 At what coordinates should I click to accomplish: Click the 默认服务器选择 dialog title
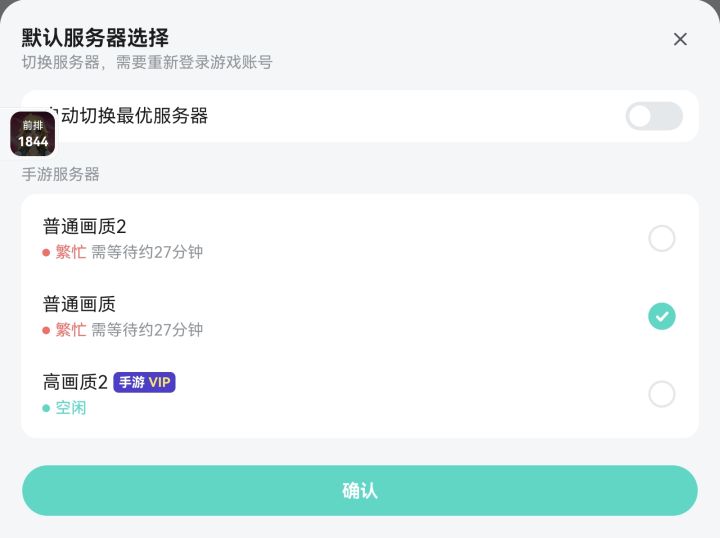[x=95, y=38]
